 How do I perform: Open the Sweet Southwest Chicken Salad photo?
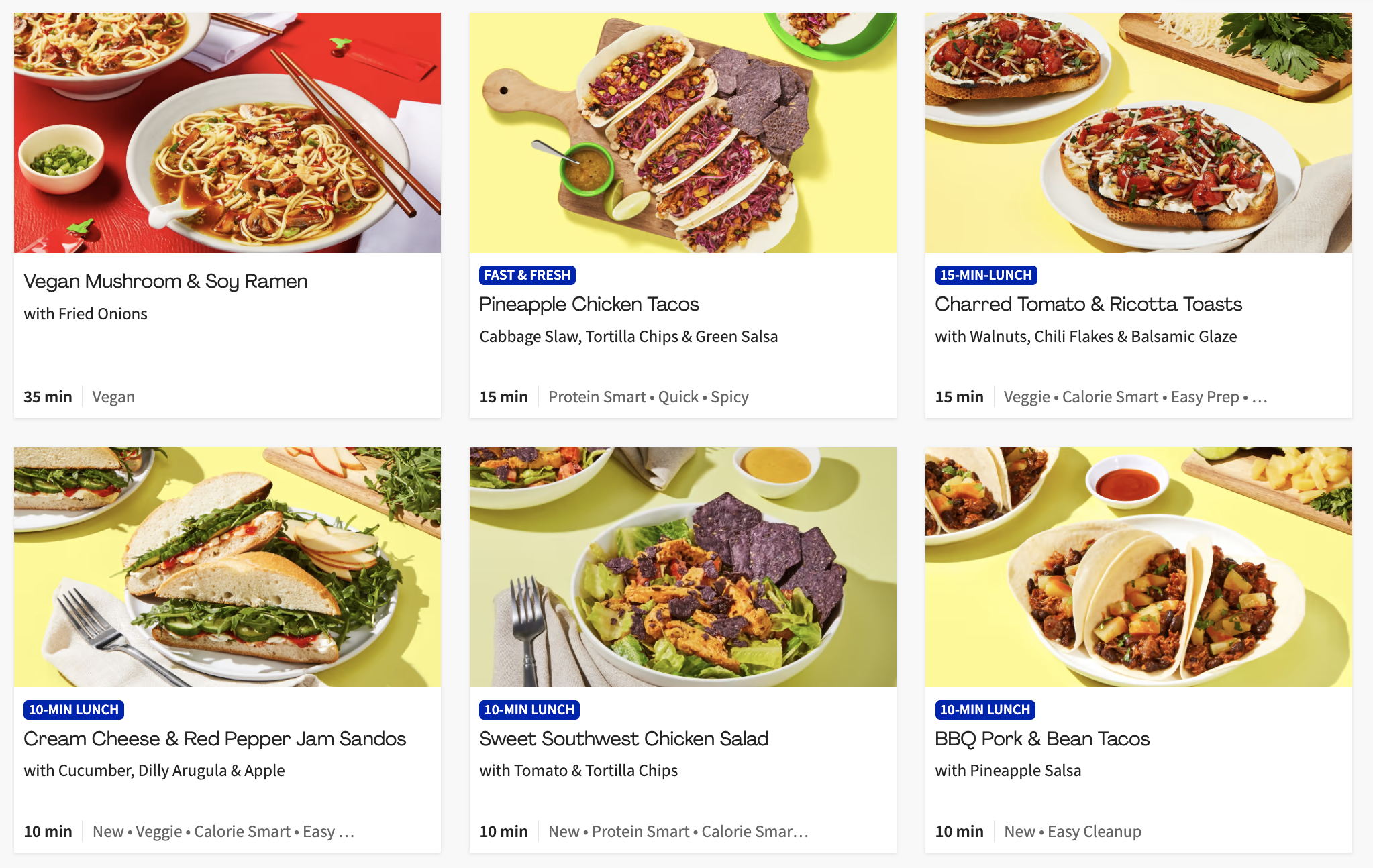click(x=682, y=567)
